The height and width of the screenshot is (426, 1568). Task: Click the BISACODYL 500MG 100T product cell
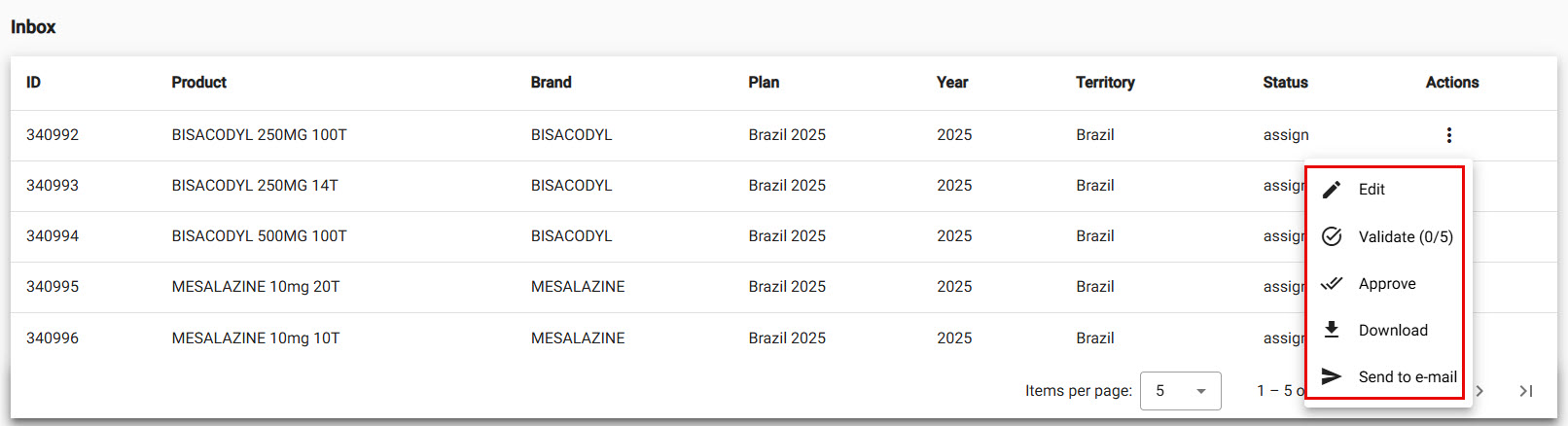[x=259, y=236]
